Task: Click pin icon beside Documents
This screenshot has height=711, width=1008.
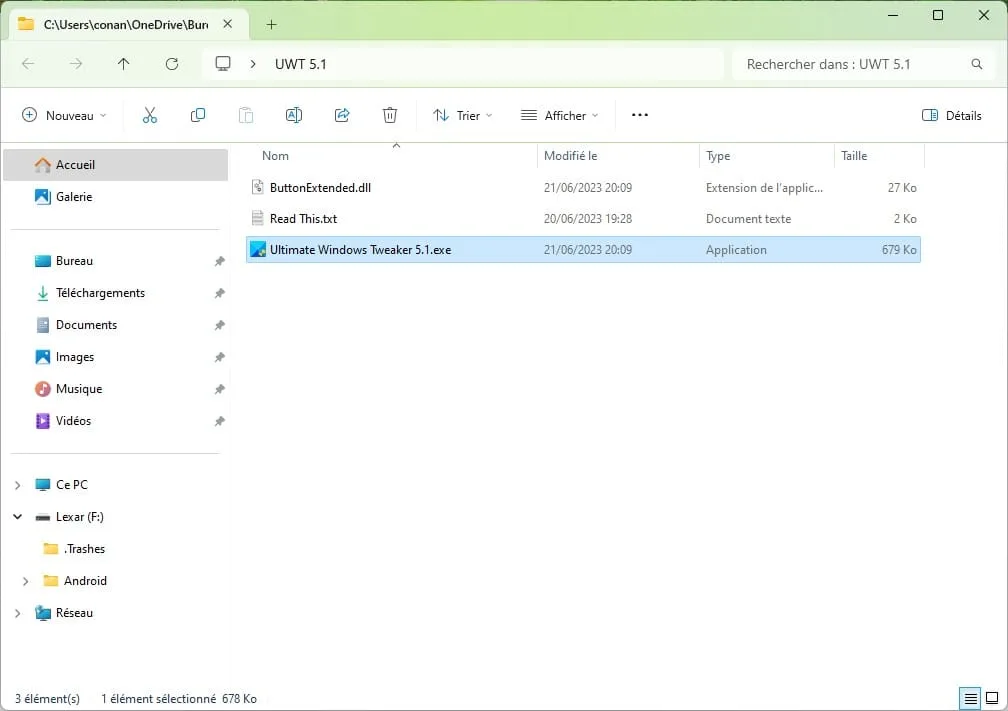Action: pos(219,325)
